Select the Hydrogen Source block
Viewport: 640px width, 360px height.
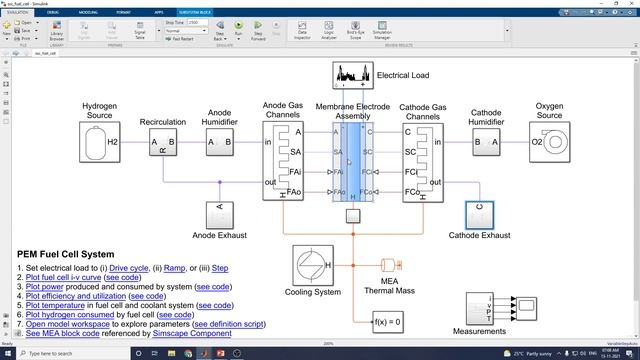(100, 142)
